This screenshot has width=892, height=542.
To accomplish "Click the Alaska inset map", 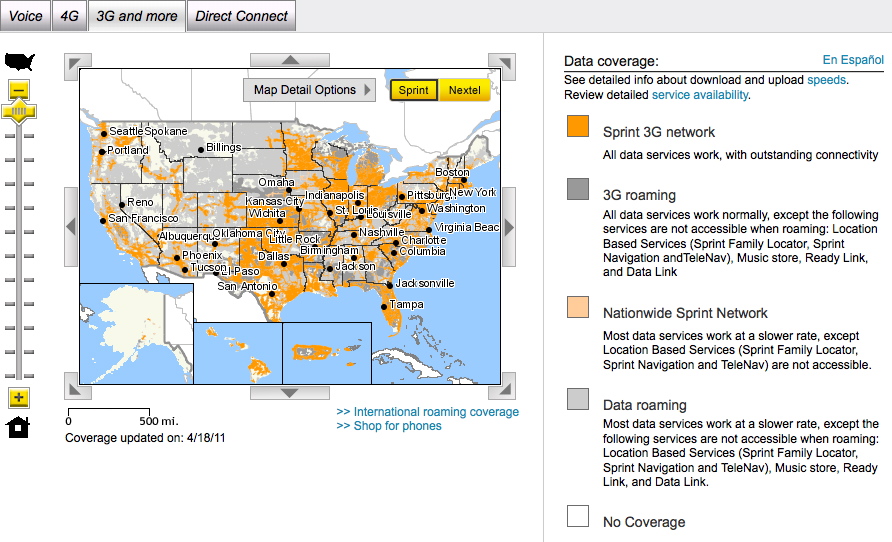I will coord(137,333).
